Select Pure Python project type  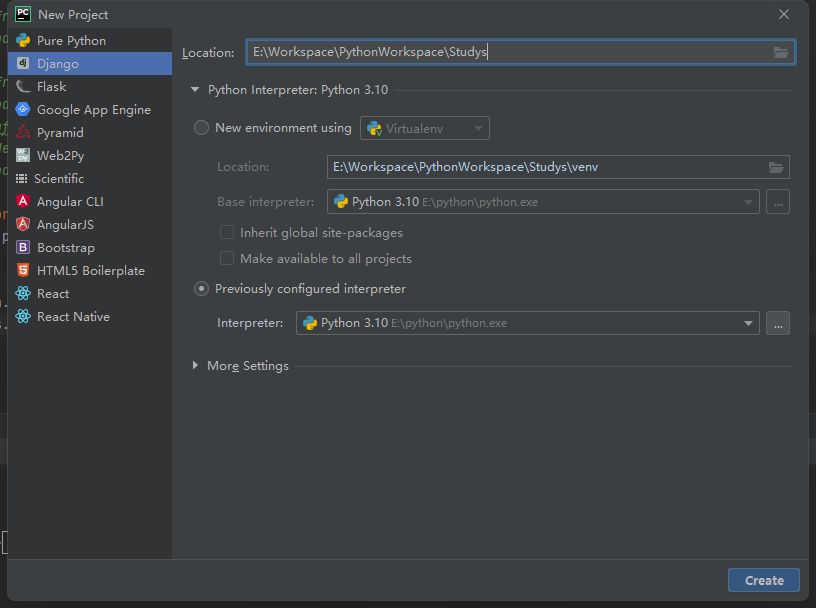point(90,41)
